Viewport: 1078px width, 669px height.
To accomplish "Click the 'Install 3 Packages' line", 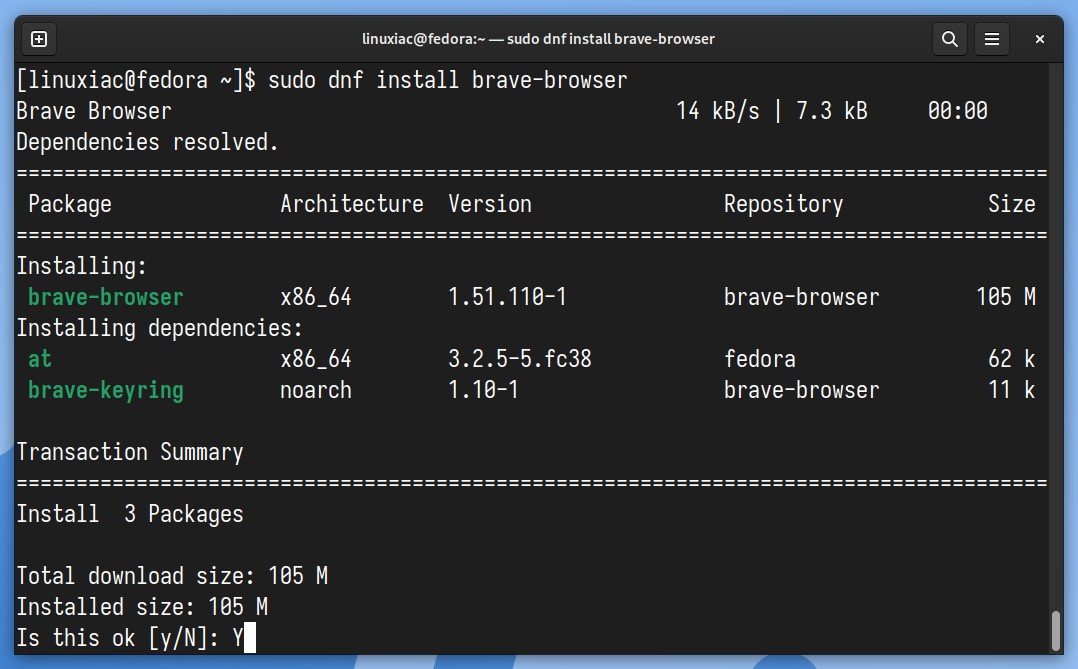I will (130, 514).
